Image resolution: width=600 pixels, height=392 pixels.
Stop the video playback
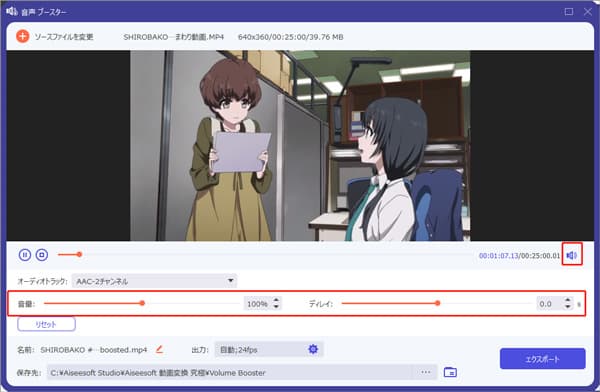click(42, 255)
